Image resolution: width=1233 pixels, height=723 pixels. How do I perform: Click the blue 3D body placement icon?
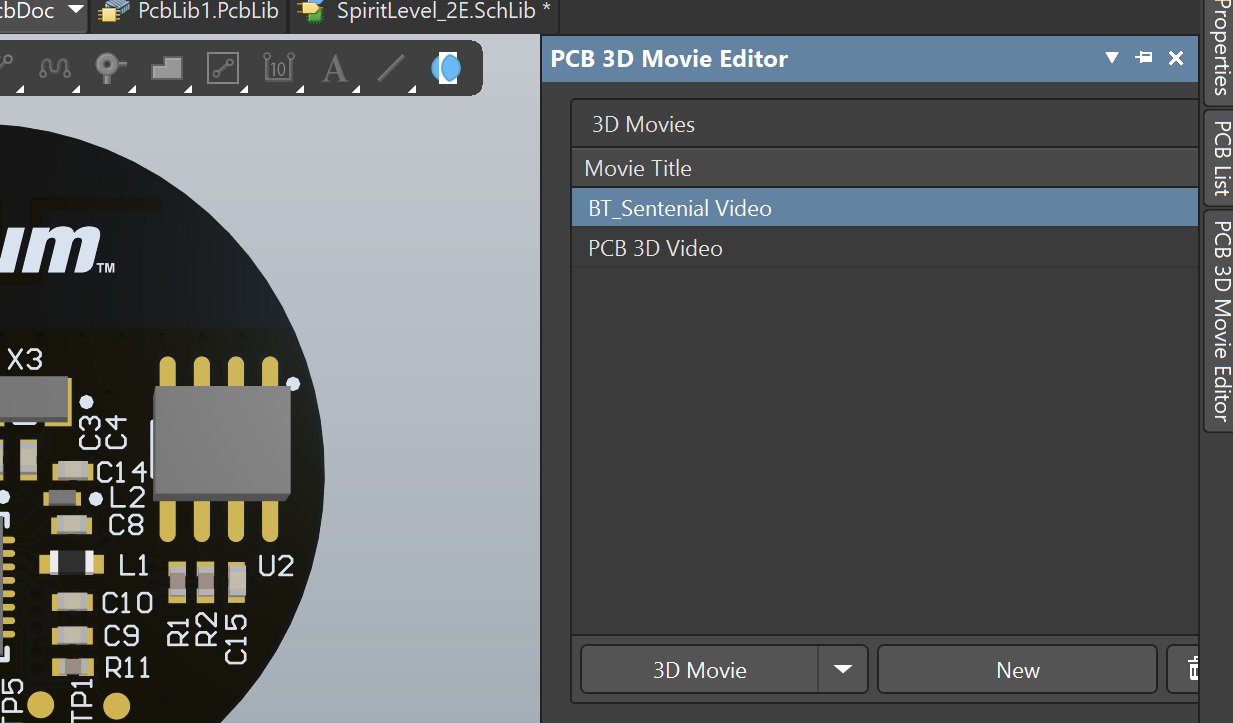click(x=446, y=68)
